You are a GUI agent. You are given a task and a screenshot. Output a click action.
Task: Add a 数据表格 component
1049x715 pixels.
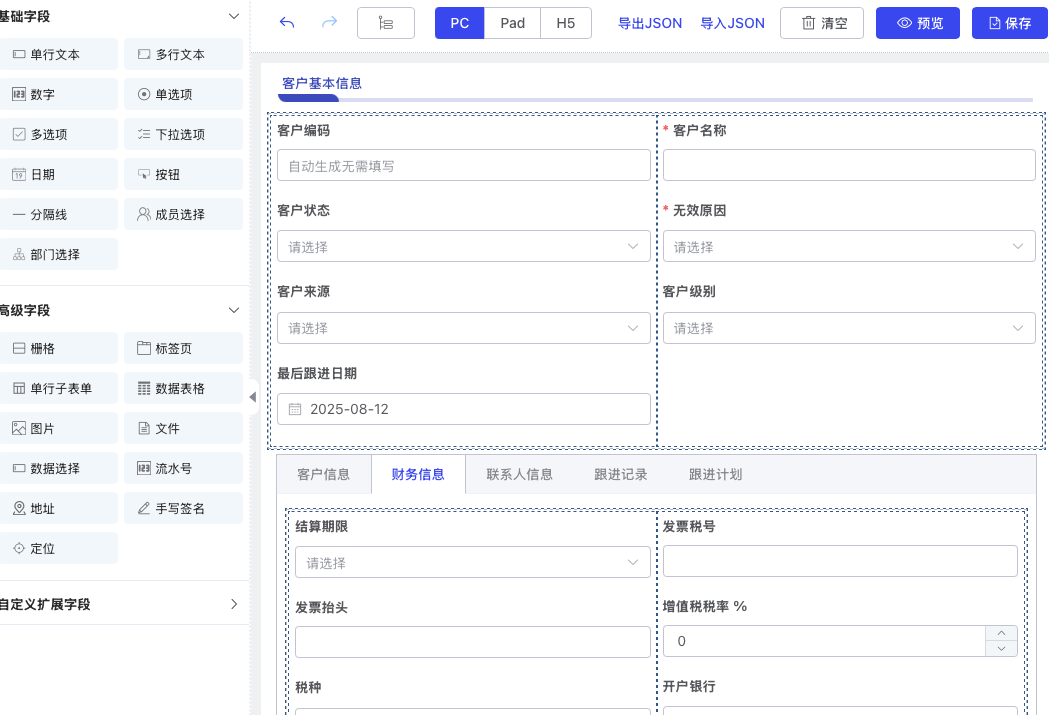coord(183,389)
